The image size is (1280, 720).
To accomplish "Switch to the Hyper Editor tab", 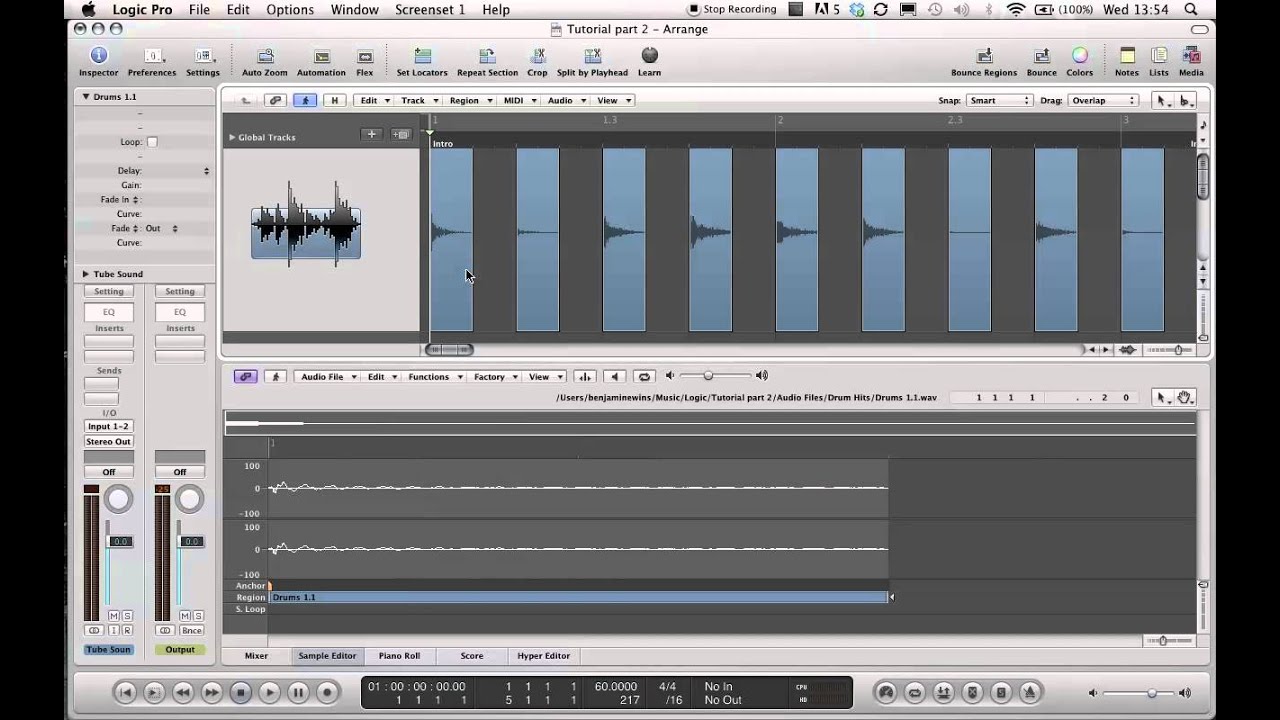I will (x=543, y=656).
